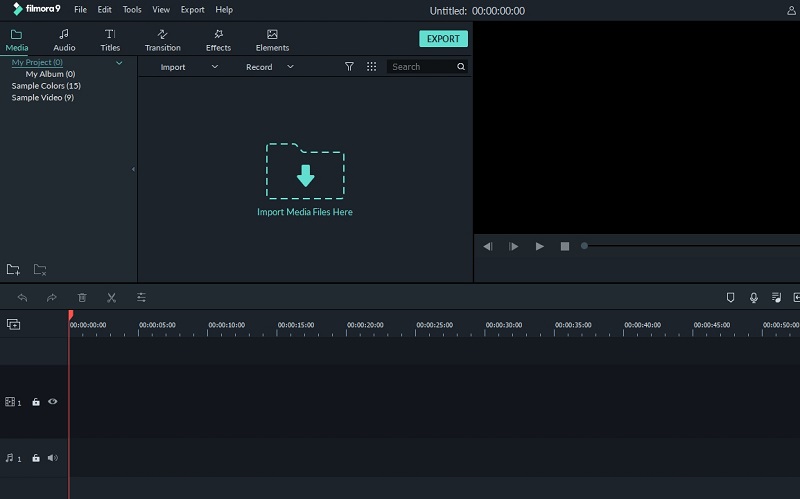Screen dimensions: 800x499
Task: Open the Edit menu
Action: [x=105, y=10]
